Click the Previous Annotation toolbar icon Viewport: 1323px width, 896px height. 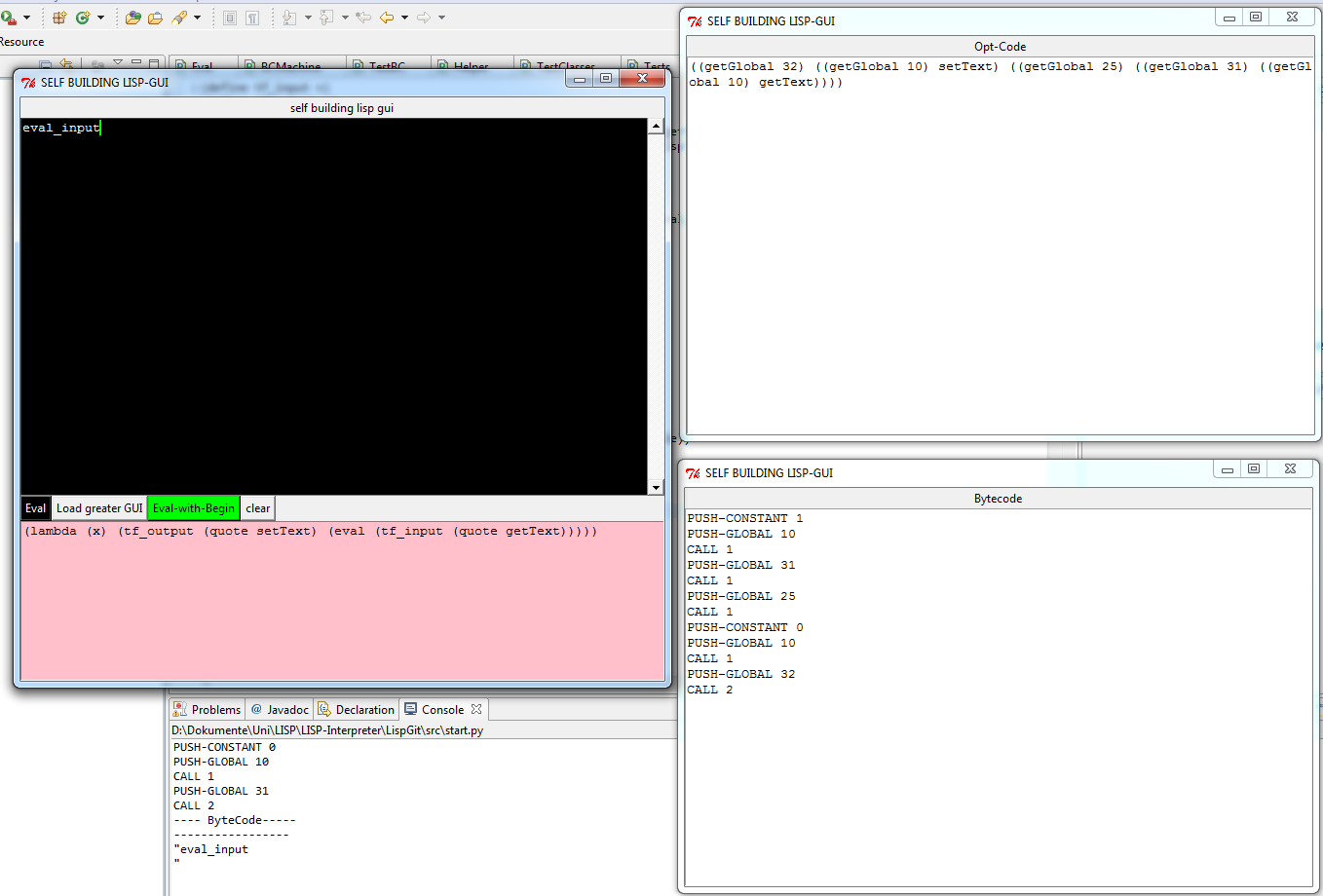click(327, 18)
